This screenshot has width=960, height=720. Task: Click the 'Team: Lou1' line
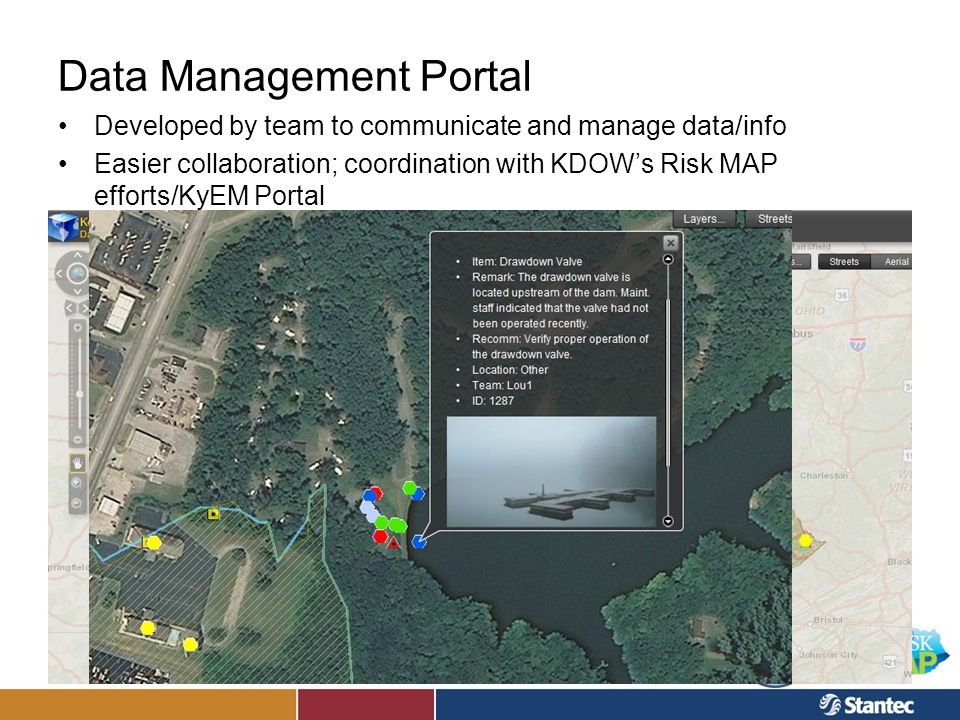[502, 385]
